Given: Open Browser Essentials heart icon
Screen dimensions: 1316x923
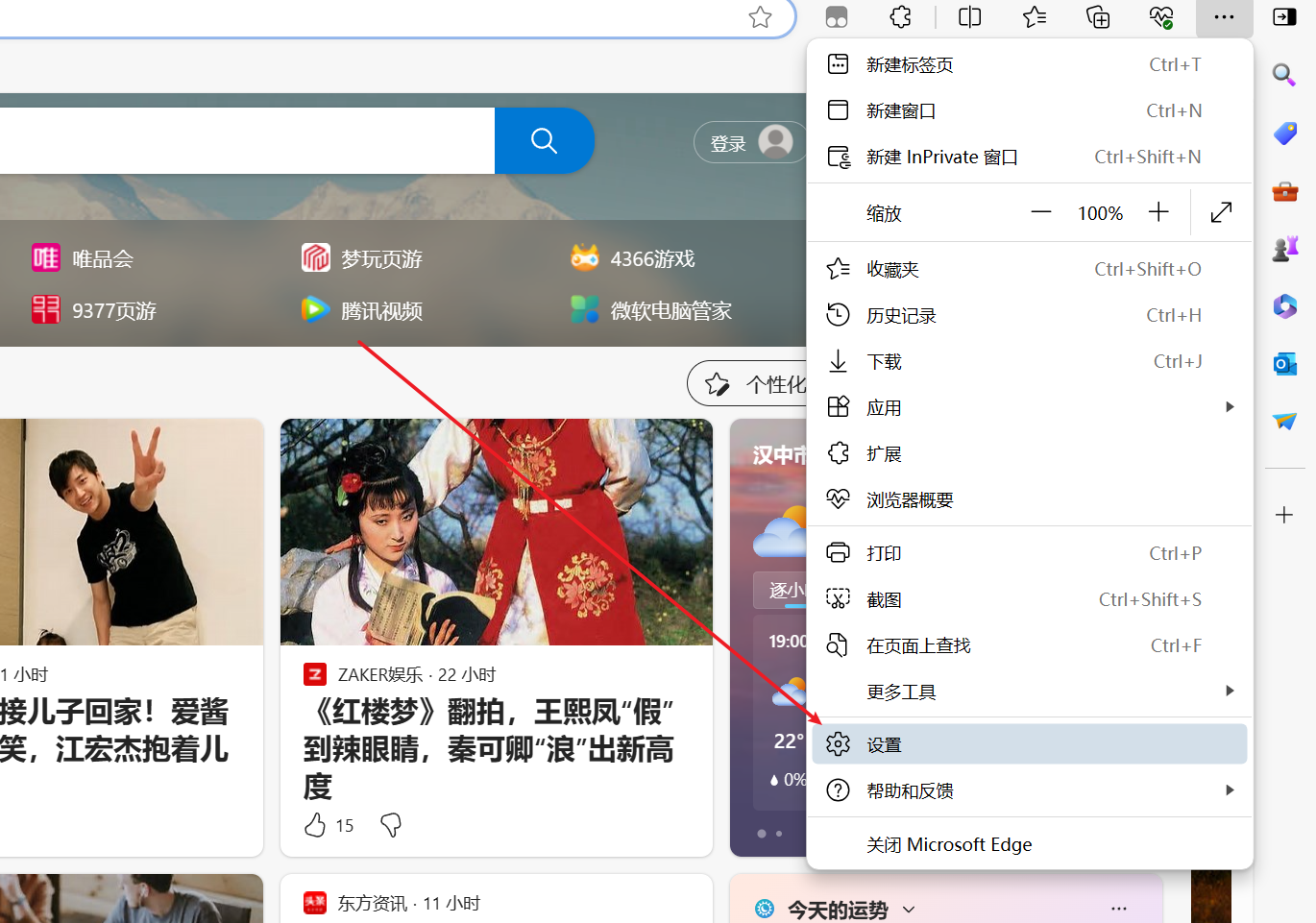Looking at the screenshot, I should coord(1161,17).
